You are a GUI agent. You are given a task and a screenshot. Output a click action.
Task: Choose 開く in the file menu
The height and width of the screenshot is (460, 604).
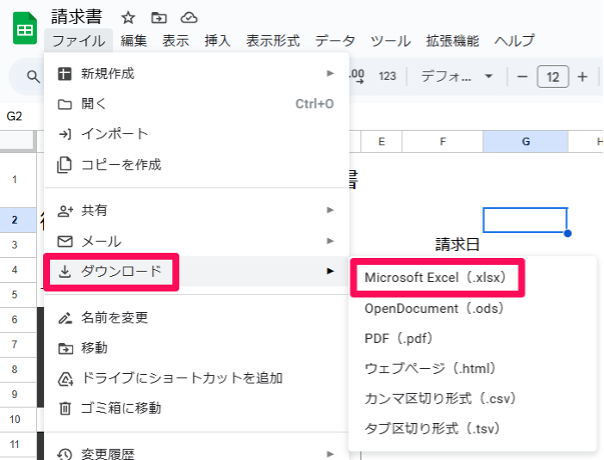[x=196, y=104]
